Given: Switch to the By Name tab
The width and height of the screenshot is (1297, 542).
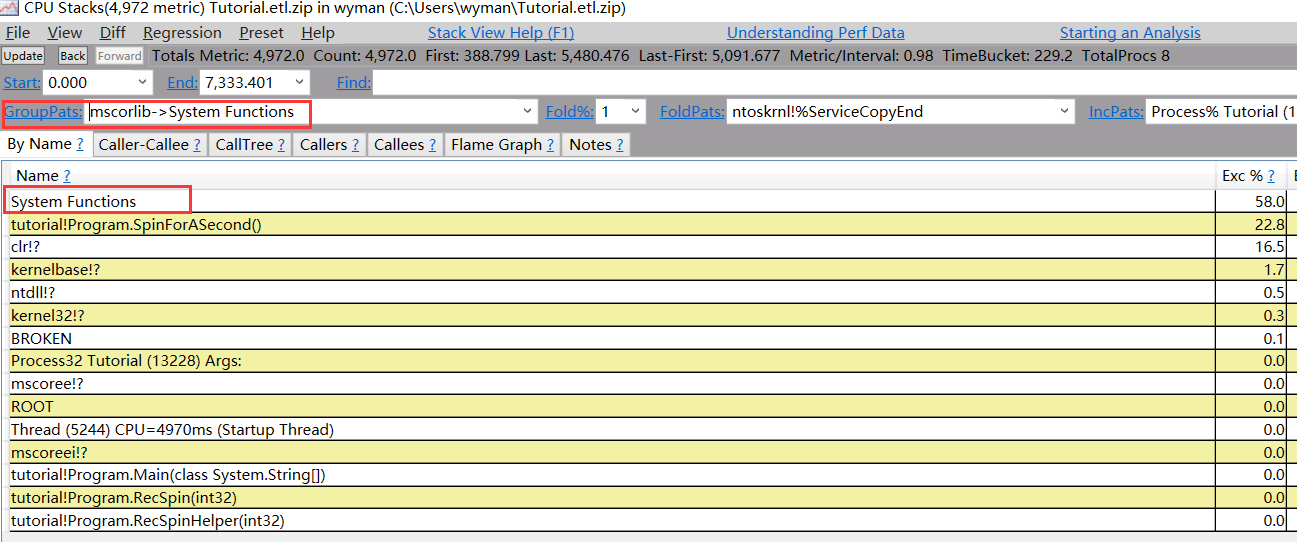Looking at the screenshot, I should pos(46,144).
